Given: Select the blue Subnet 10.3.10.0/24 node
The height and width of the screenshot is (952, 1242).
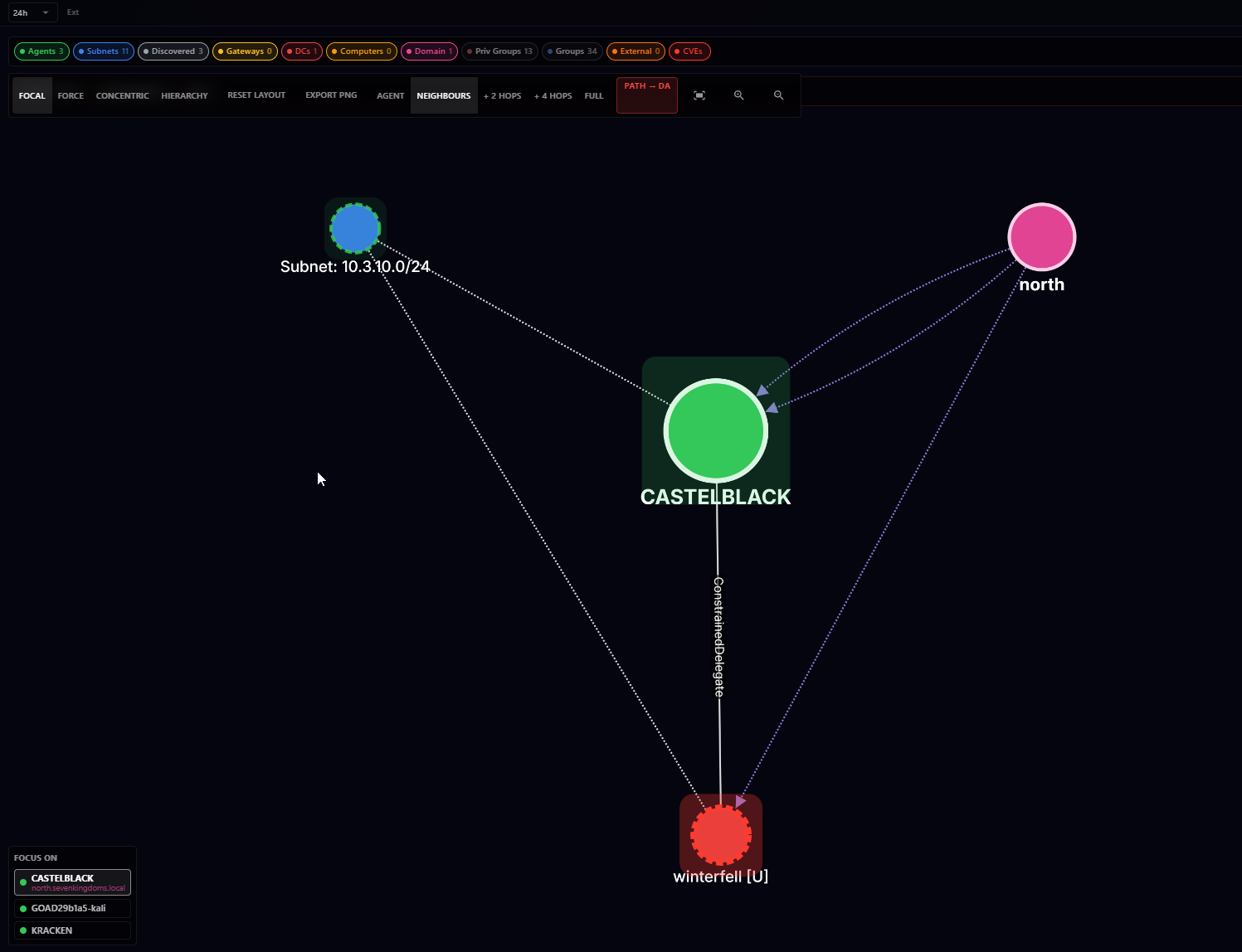Looking at the screenshot, I should (x=355, y=228).
